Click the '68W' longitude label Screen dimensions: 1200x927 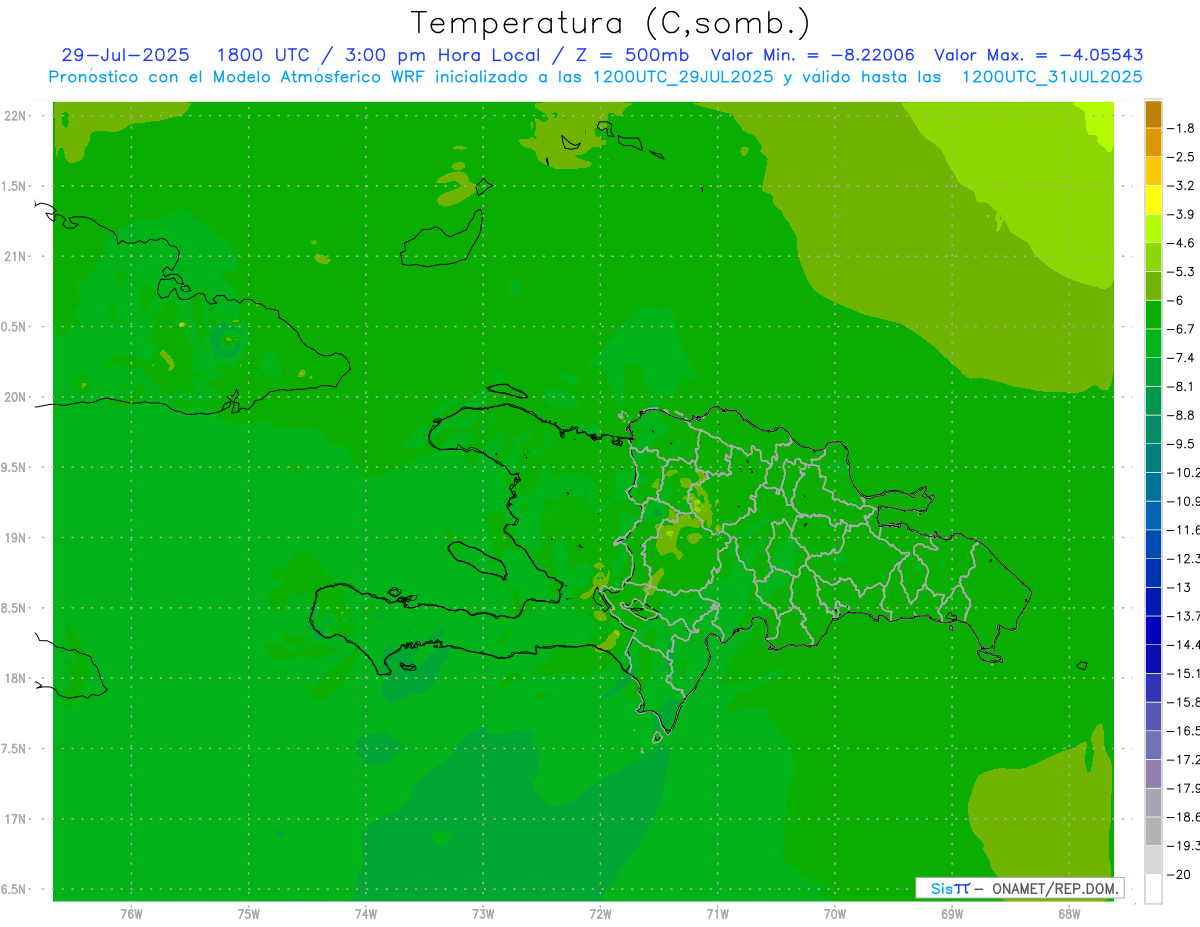point(1069,914)
